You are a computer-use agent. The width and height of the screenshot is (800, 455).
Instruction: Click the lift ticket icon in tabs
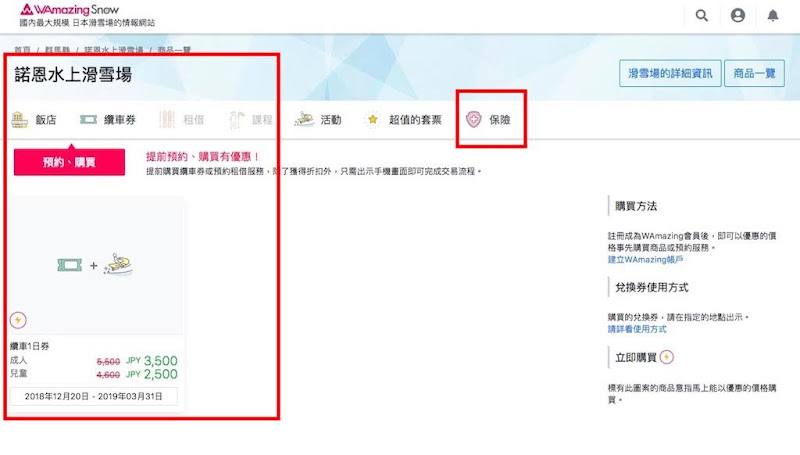pos(88,120)
